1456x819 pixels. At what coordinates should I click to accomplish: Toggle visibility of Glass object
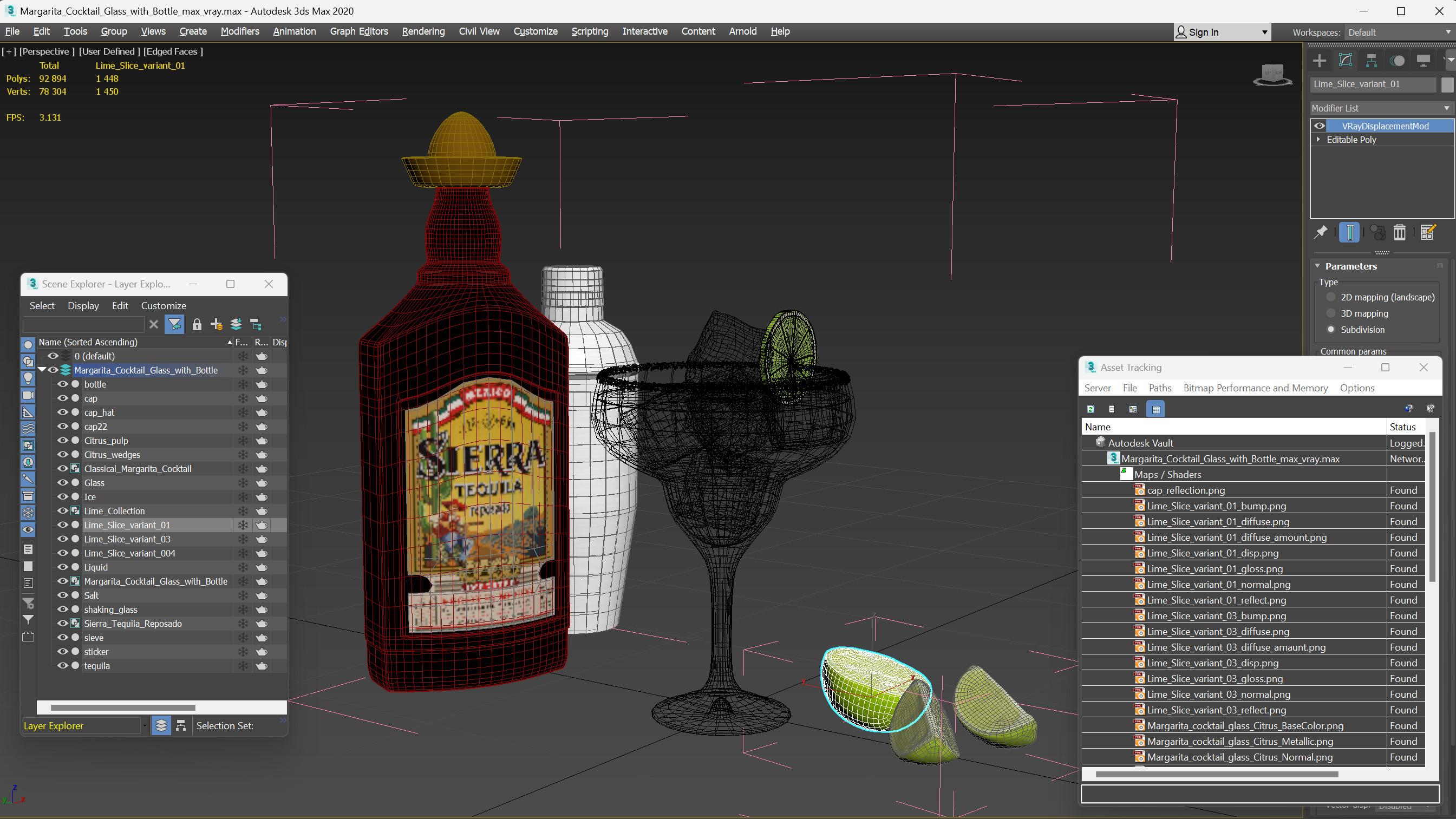(63, 483)
